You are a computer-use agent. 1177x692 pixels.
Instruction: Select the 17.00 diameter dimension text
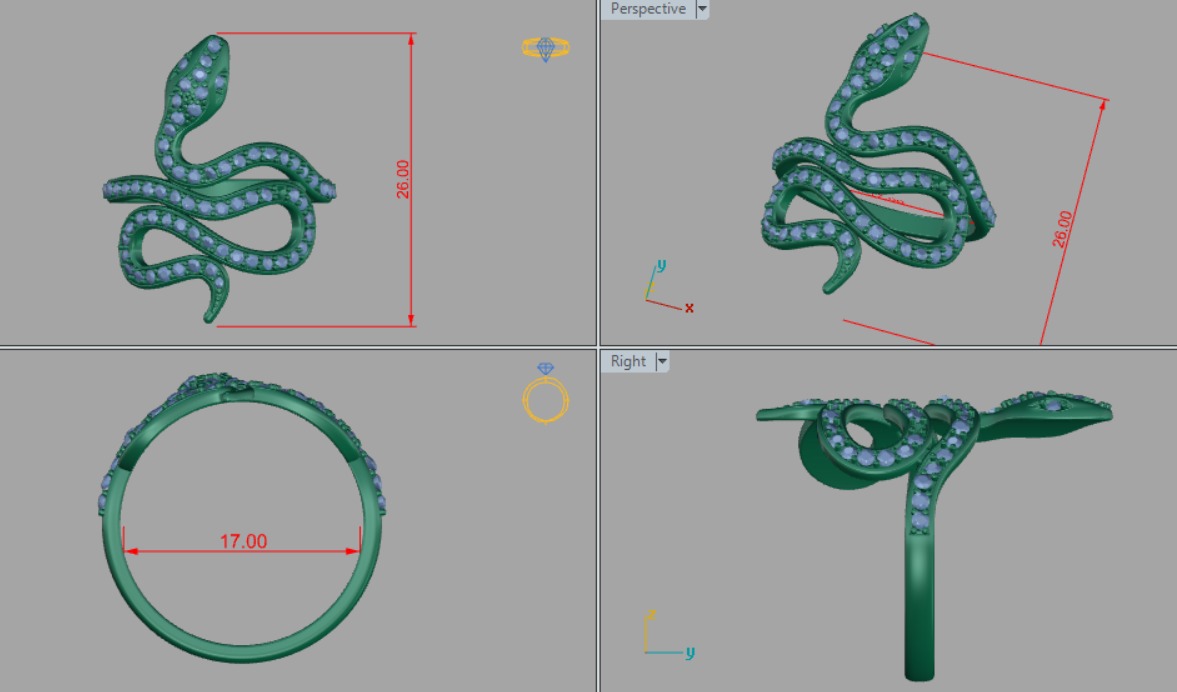(x=243, y=541)
